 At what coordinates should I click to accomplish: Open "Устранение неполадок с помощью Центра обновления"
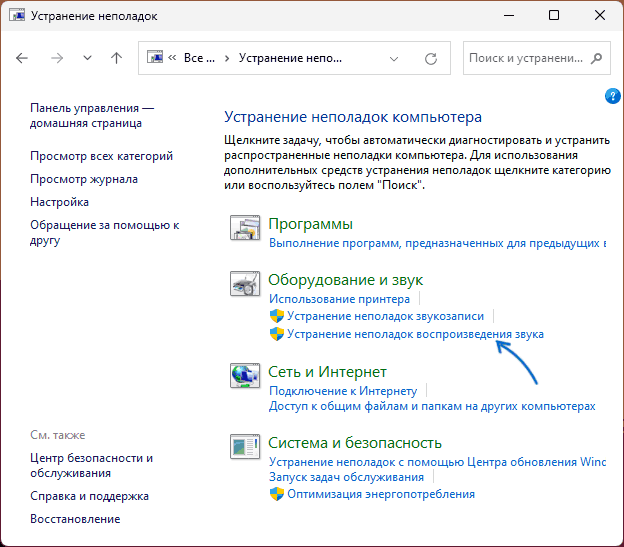coord(437,462)
